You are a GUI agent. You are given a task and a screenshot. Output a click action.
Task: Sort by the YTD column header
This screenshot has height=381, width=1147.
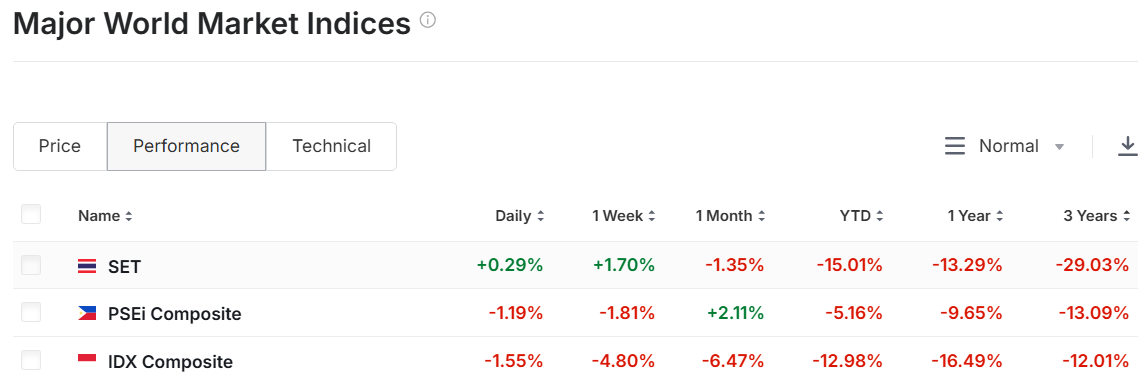click(x=862, y=216)
